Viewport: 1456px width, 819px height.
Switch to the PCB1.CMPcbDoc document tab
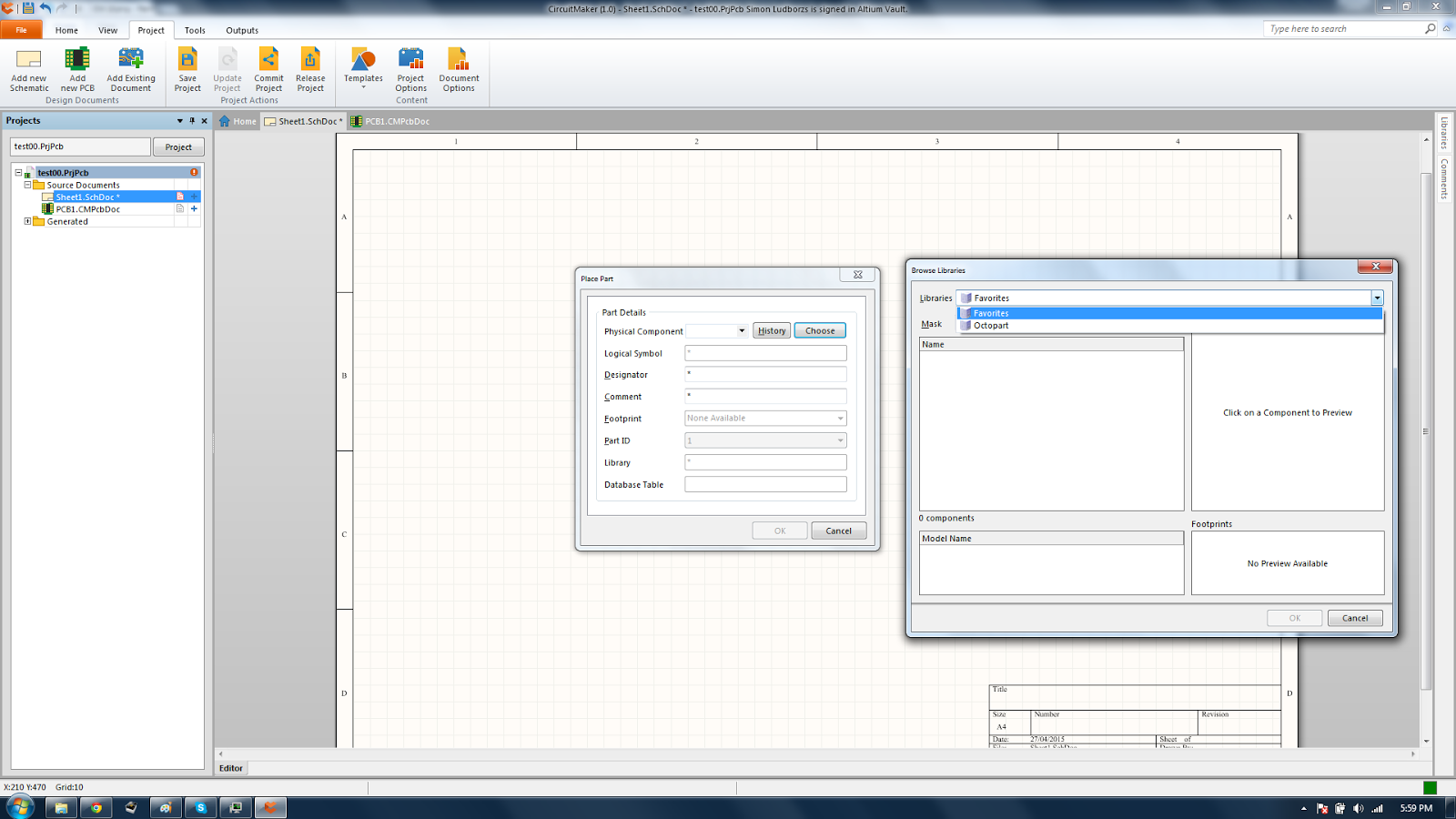(x=390, y=121)
